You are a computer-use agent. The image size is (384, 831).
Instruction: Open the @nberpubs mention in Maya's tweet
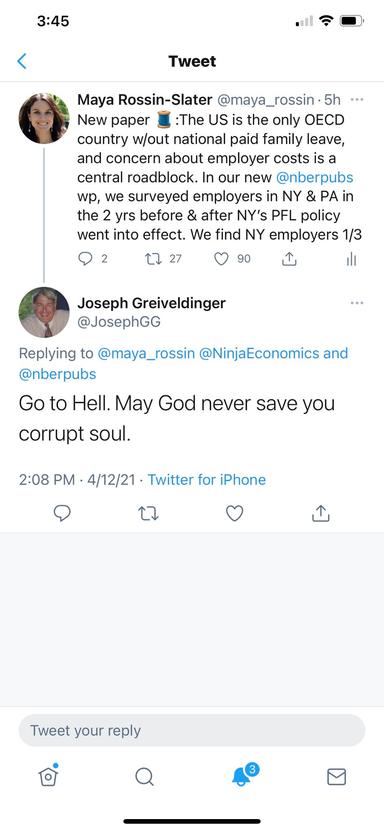coord(315,177)
